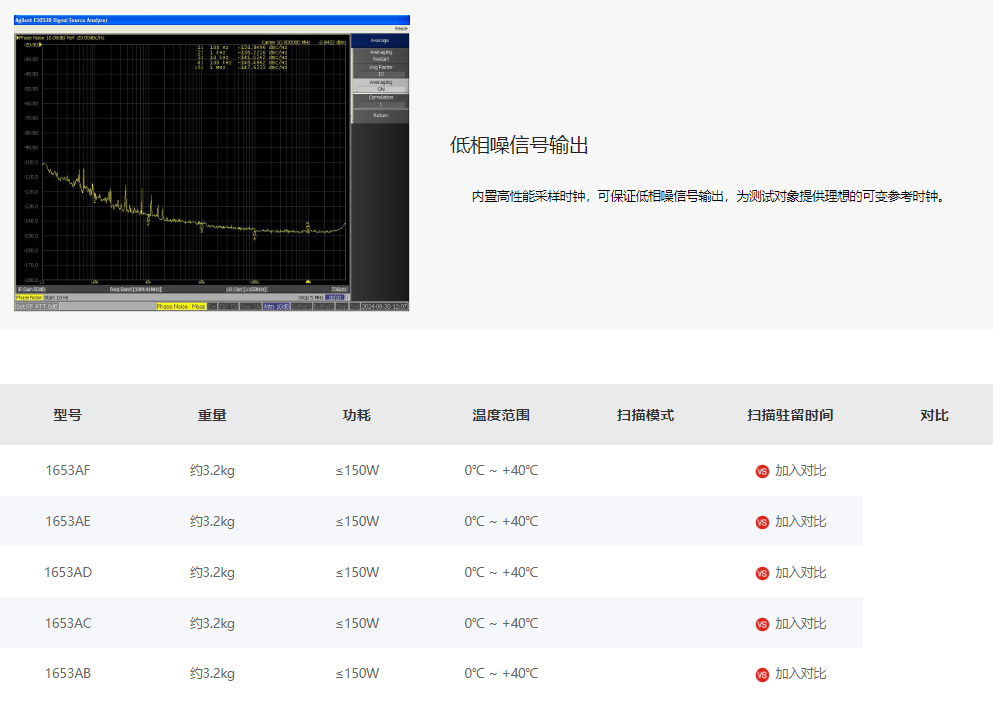Click the red VS icon in the 1653AC row

[762, 624]
